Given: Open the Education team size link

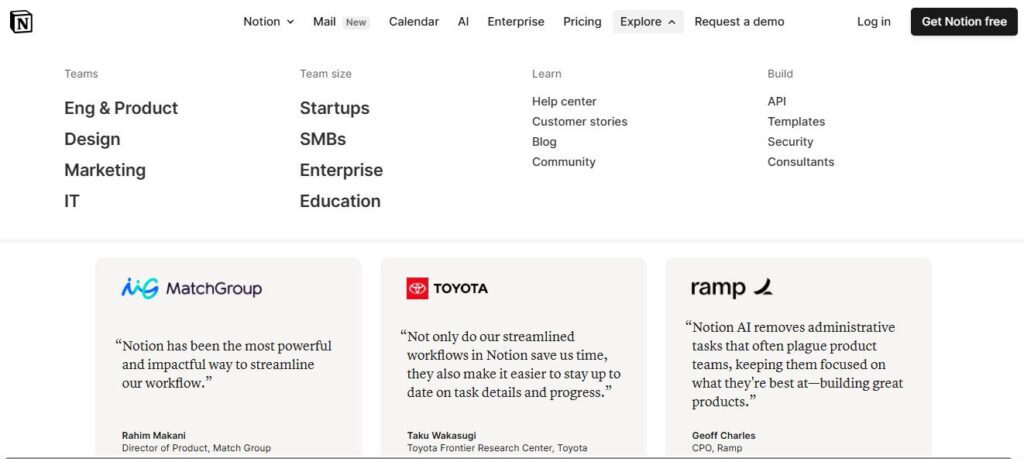Looking at the screenshot, I should point(340,201).
